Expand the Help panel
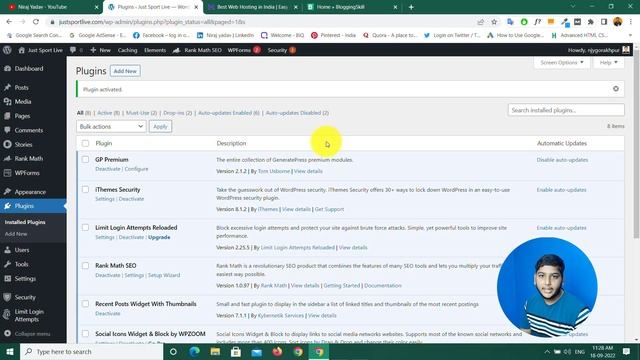 (608, 62)
